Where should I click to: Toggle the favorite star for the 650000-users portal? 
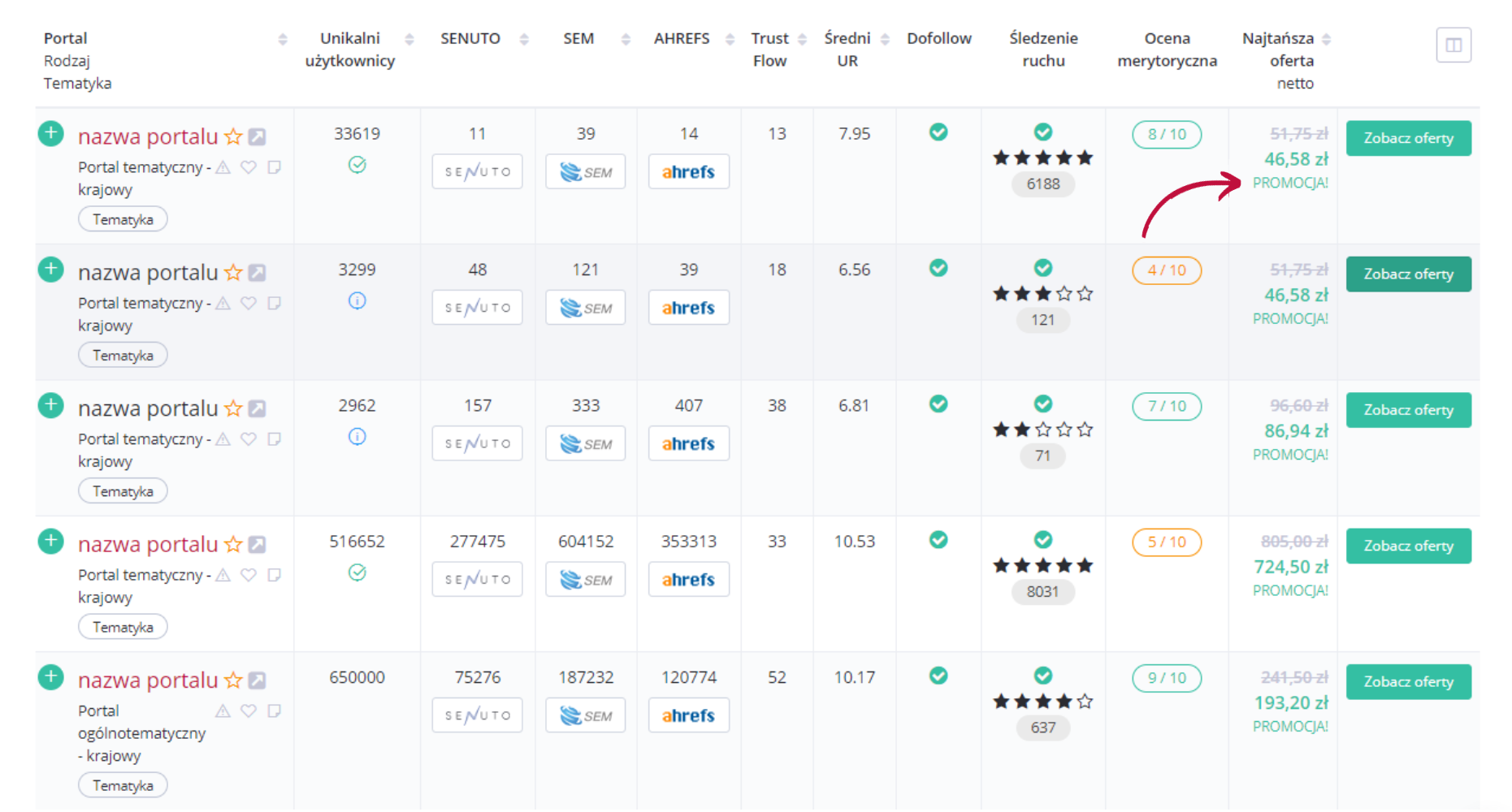point(233,680)
